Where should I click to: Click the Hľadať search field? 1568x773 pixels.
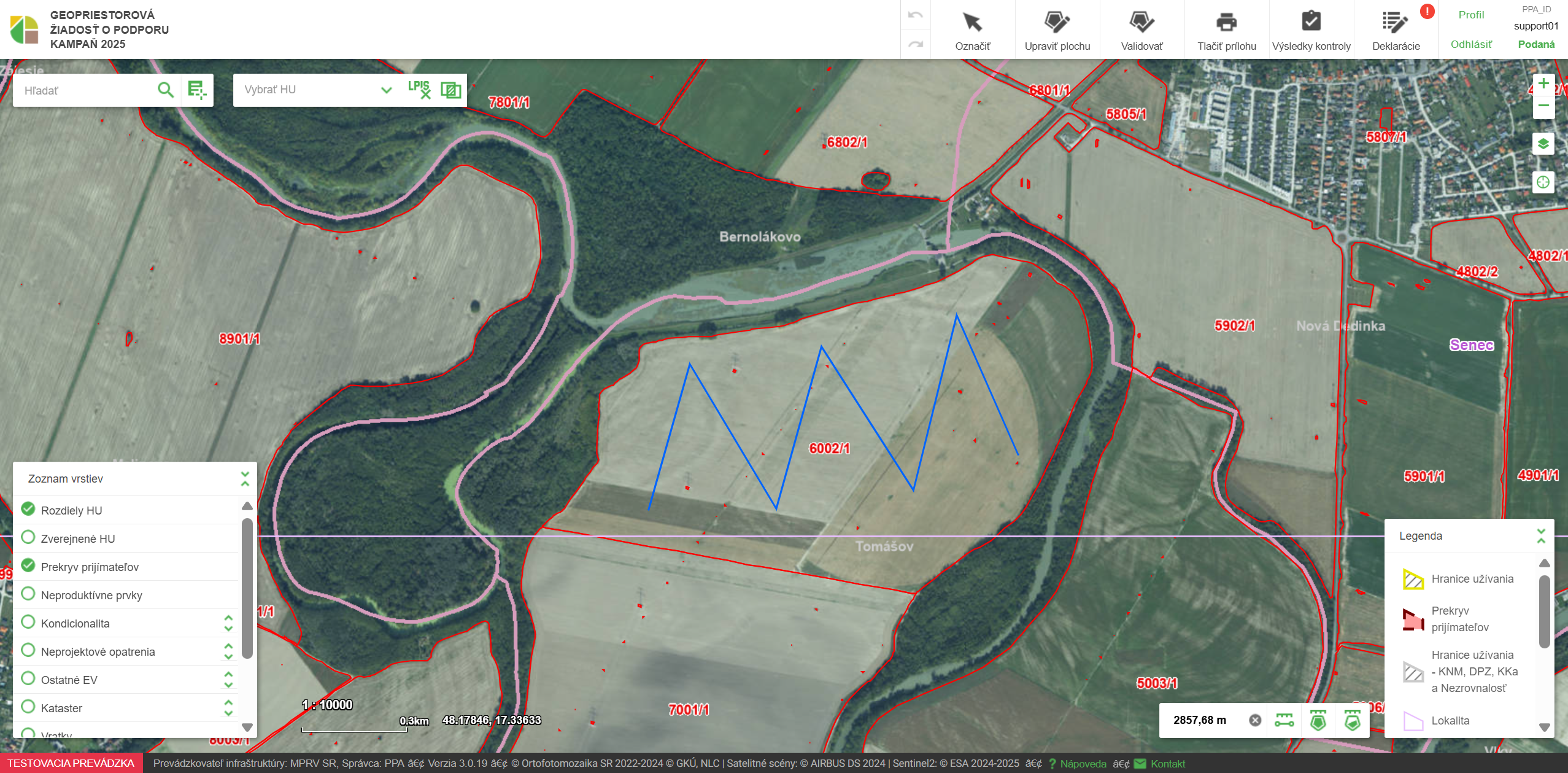(86, 90)
